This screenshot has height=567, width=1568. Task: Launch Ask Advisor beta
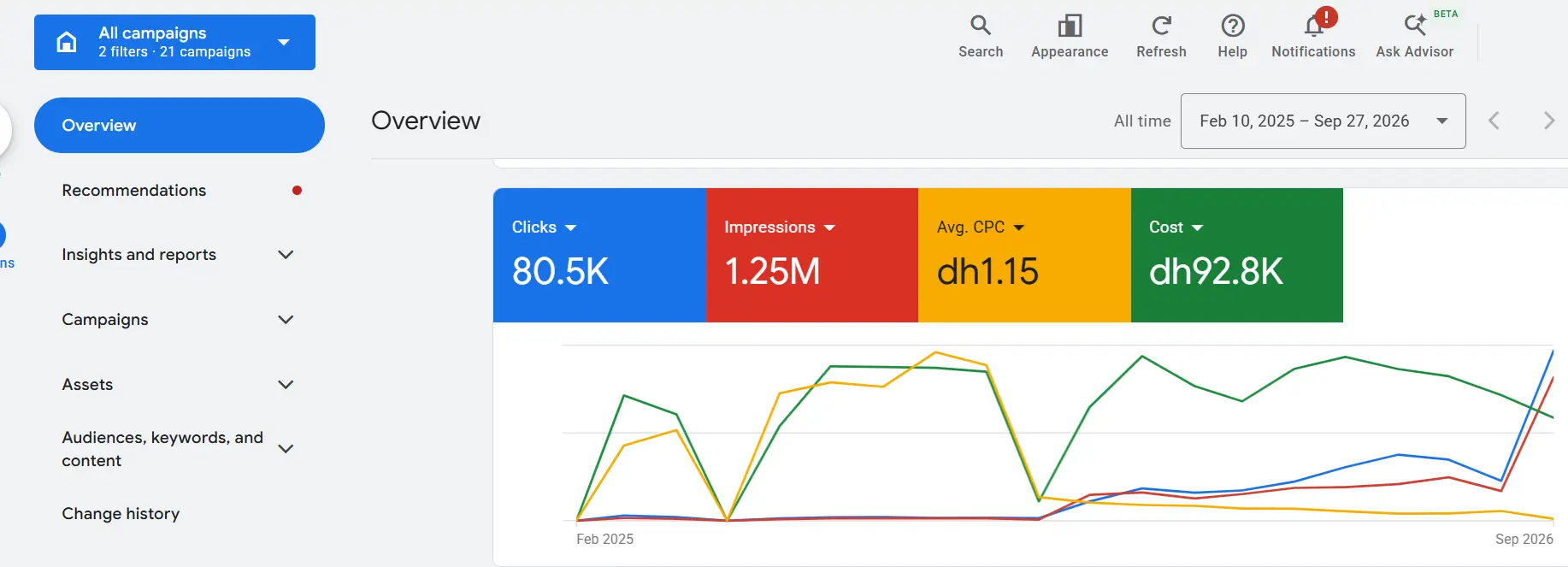point(1415,37)
